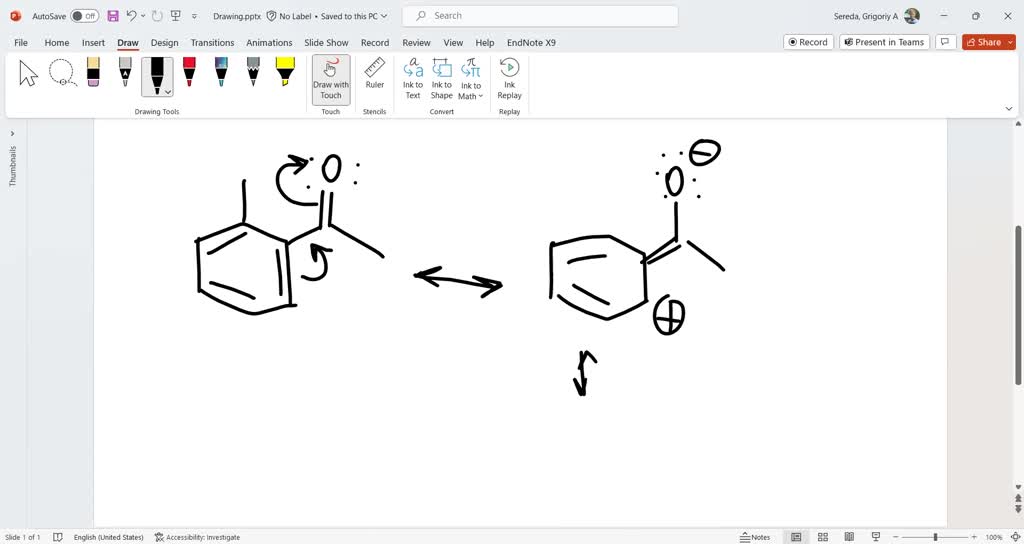Viewport: 1024px width, 544px height.
Task: Click Ink to Shape converter
Action: (441, 78)
